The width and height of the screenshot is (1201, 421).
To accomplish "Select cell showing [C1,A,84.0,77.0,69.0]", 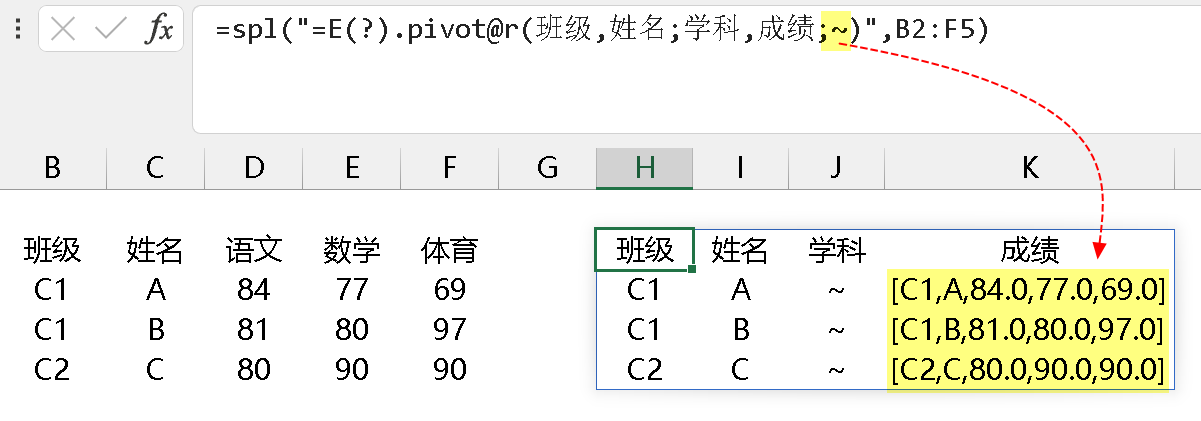I will 1028,290.
